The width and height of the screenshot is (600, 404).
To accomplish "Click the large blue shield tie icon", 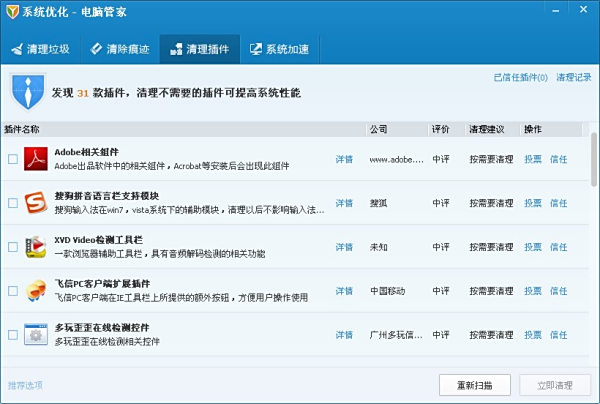I will [28, 92].
